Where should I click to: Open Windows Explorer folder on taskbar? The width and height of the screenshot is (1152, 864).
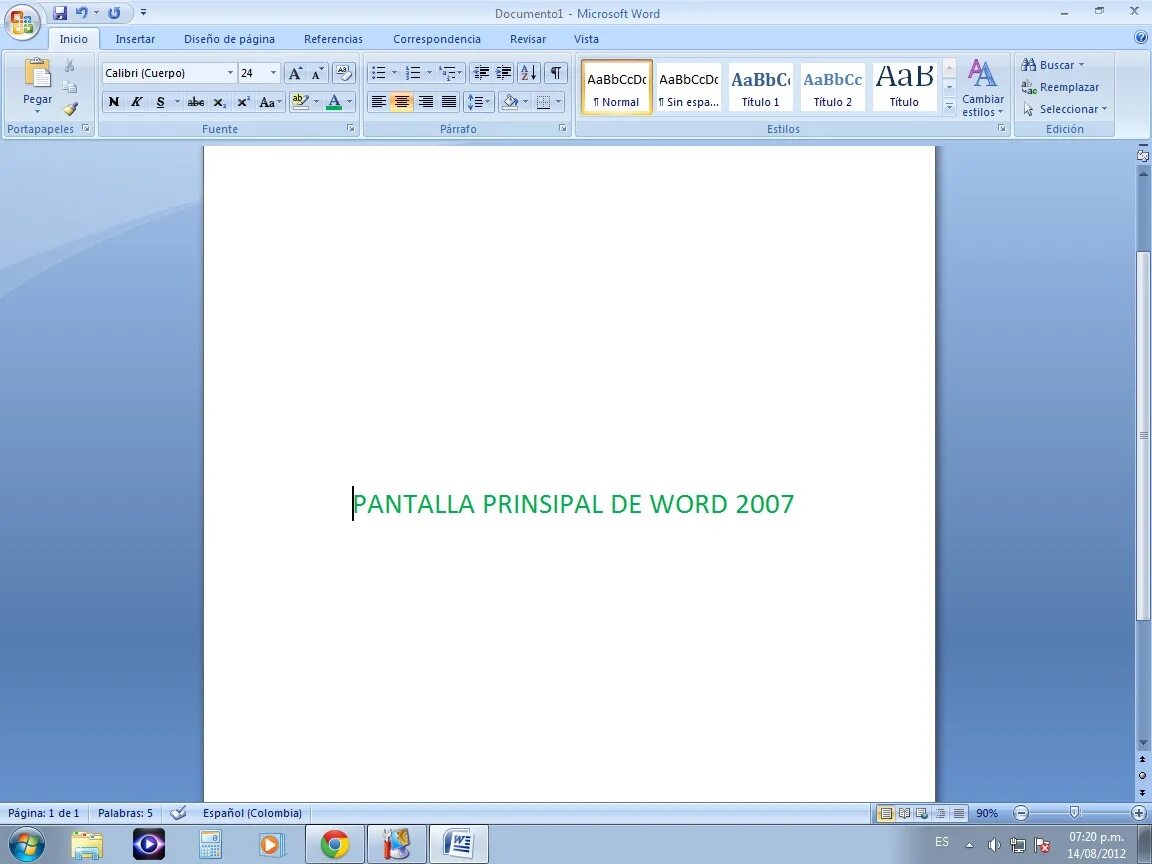tap(87, 844)
